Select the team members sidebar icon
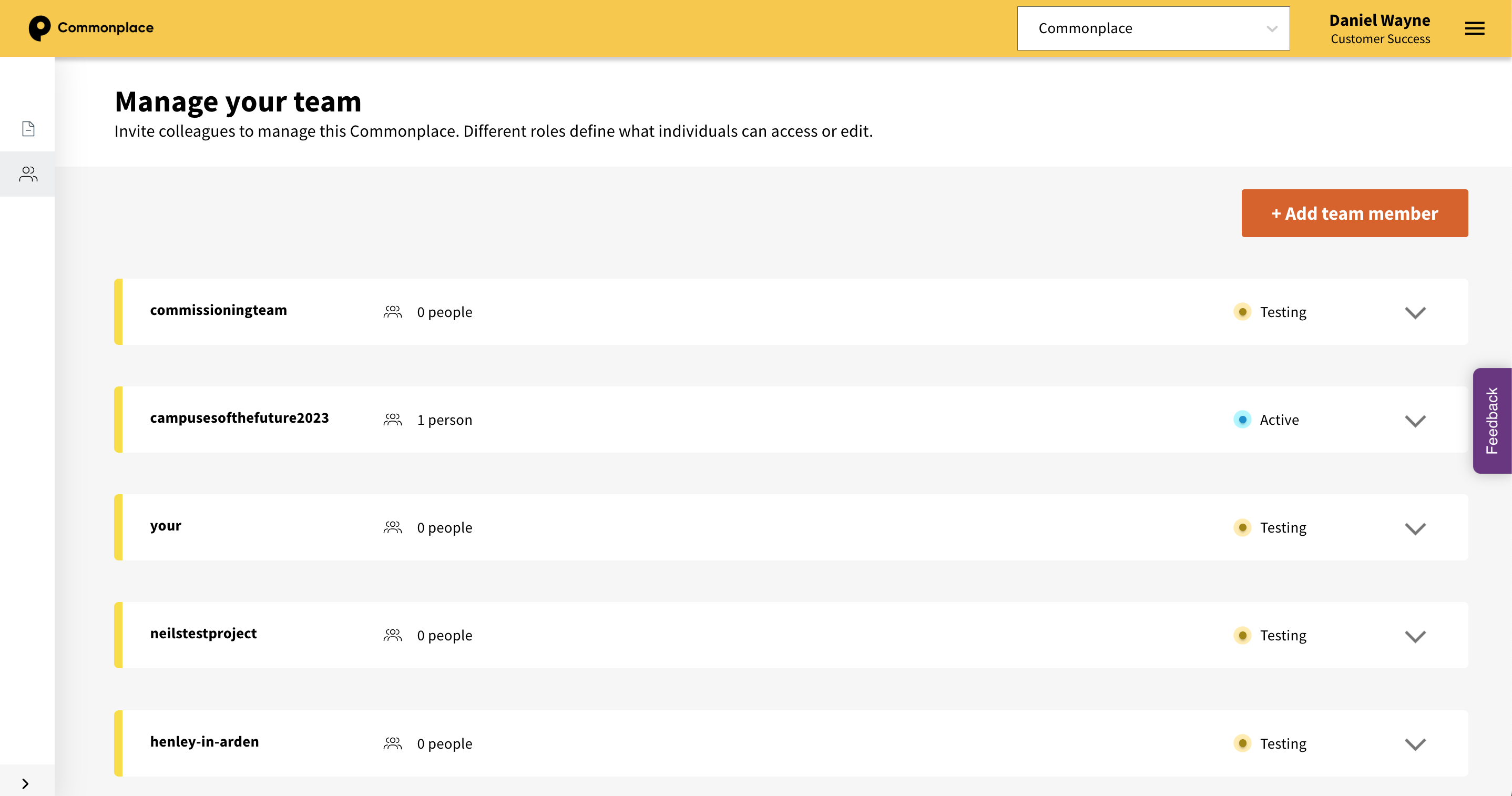The width and height of the screenshot is (1512, 796). (x=28, y=174)
